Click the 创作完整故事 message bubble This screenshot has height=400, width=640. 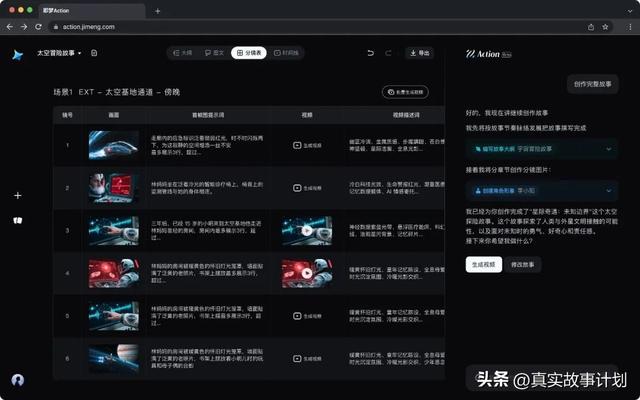point(592,84)
